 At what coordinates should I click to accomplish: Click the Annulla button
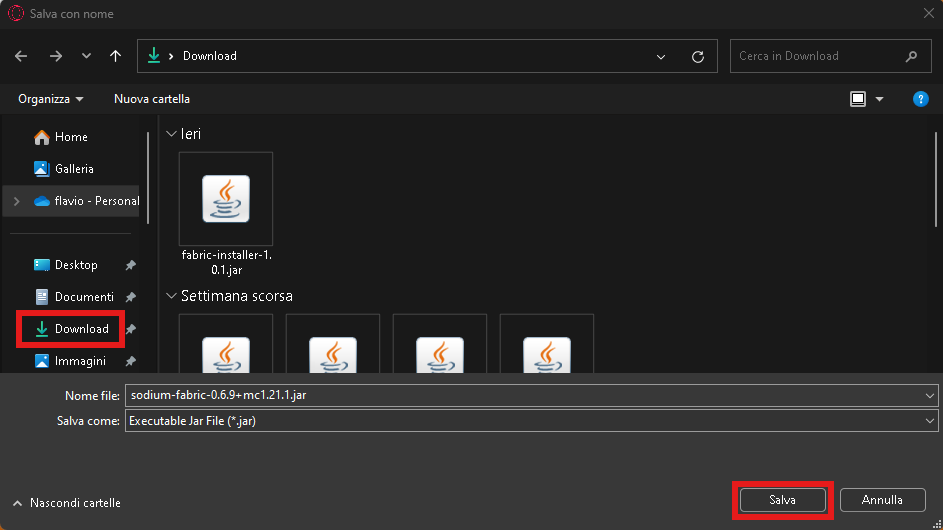882,500
